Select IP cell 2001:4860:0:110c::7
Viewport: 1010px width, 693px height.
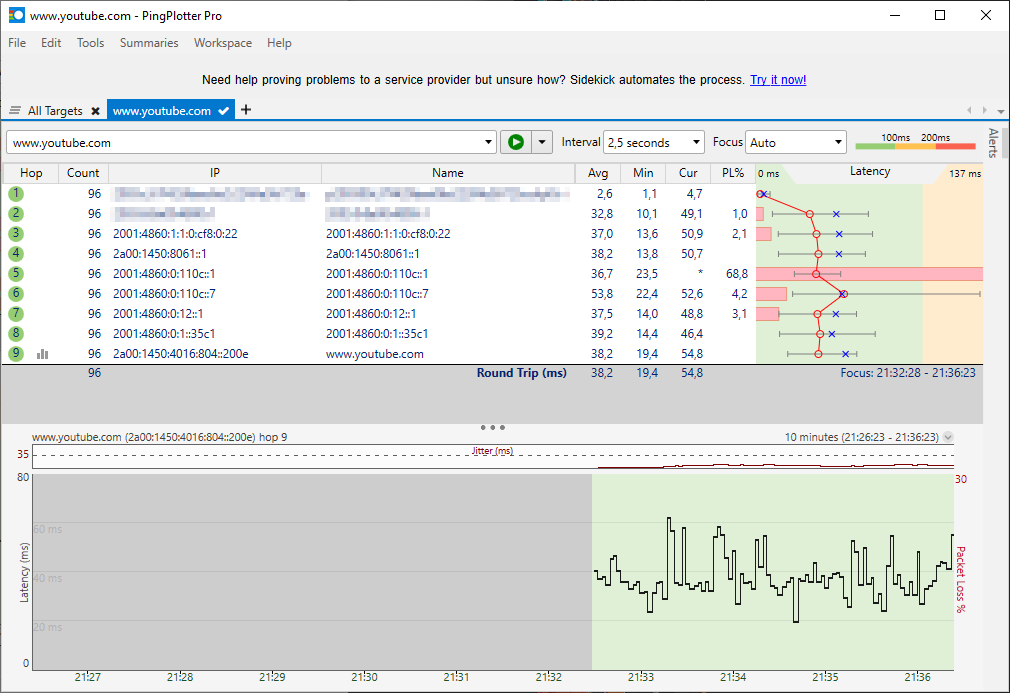[x=164, y=294]
